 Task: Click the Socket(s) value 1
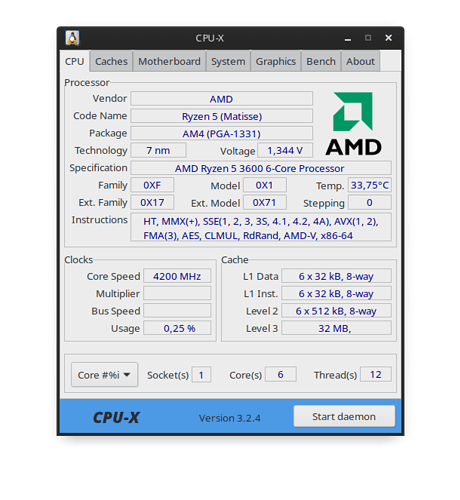(201, 375)
